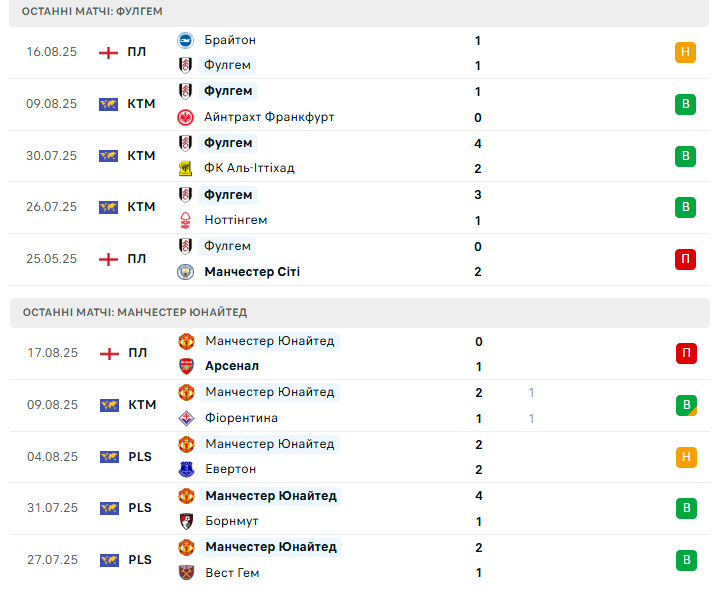This screenshot has height=589, width=717.
Task: Select the 'Останні матчі: Манчестер Юнайтед' header
Action: click(x=134, y=312)
